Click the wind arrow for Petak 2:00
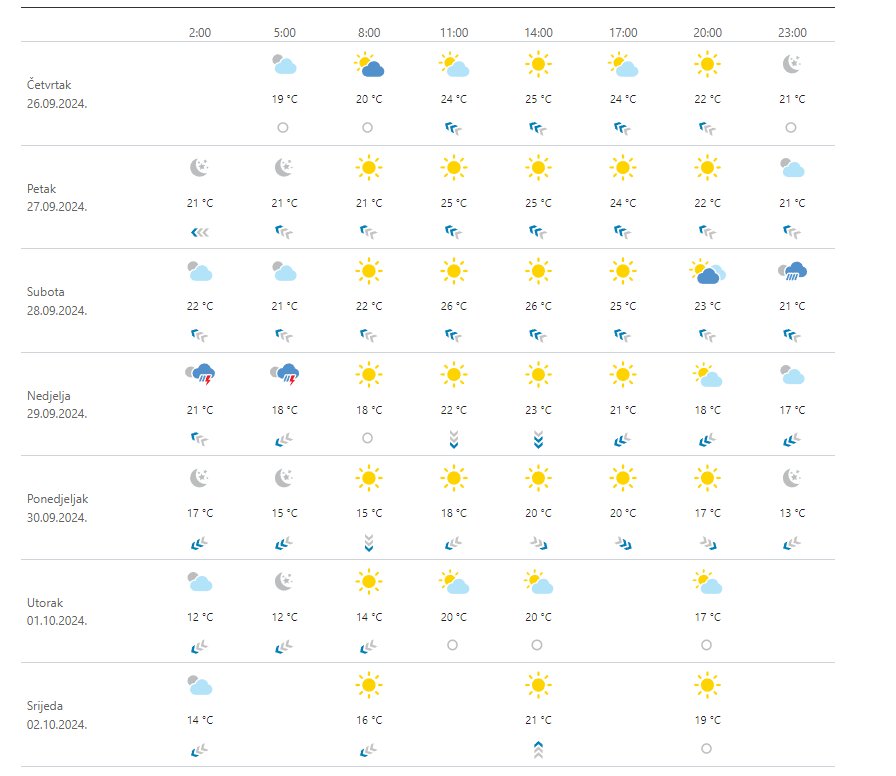The width and height of the screenshot is (896, 776). click(200, 232)
